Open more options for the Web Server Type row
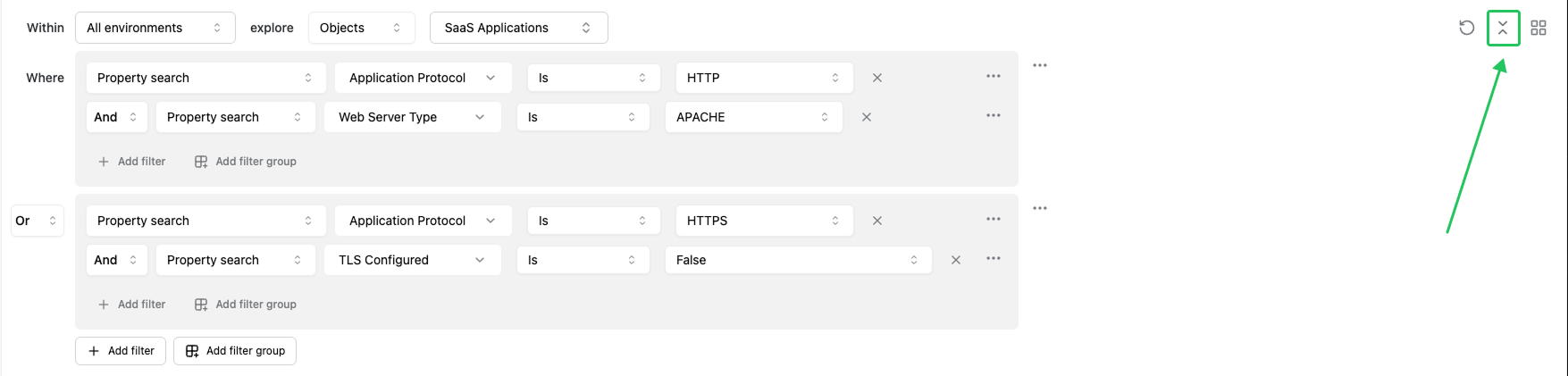The image size is (1568, 376). (994, 116)
